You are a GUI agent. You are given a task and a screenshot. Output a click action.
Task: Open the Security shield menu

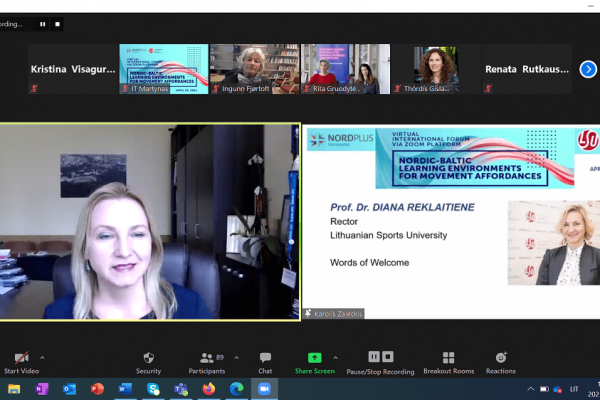click(148, 363)
